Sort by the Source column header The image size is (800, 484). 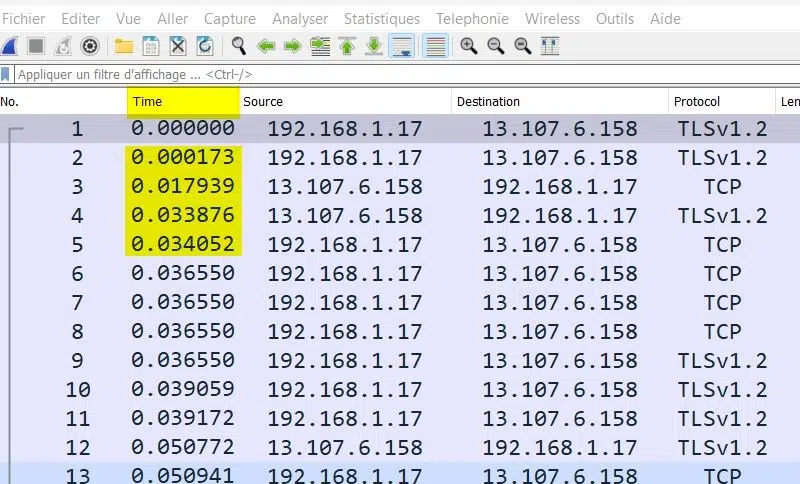click(345, 101)
